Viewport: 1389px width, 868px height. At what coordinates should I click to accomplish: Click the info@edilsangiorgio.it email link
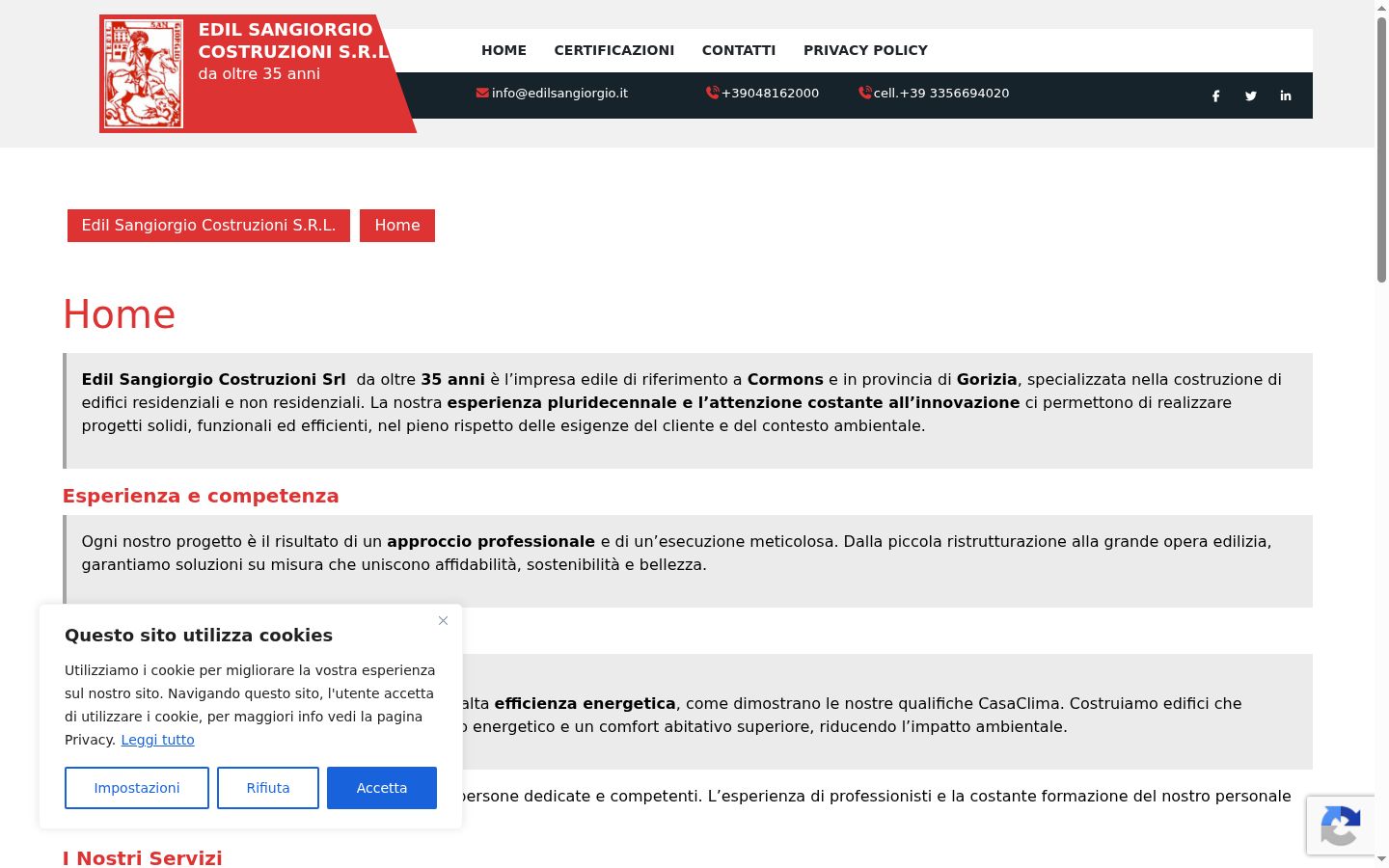(559, 93)
